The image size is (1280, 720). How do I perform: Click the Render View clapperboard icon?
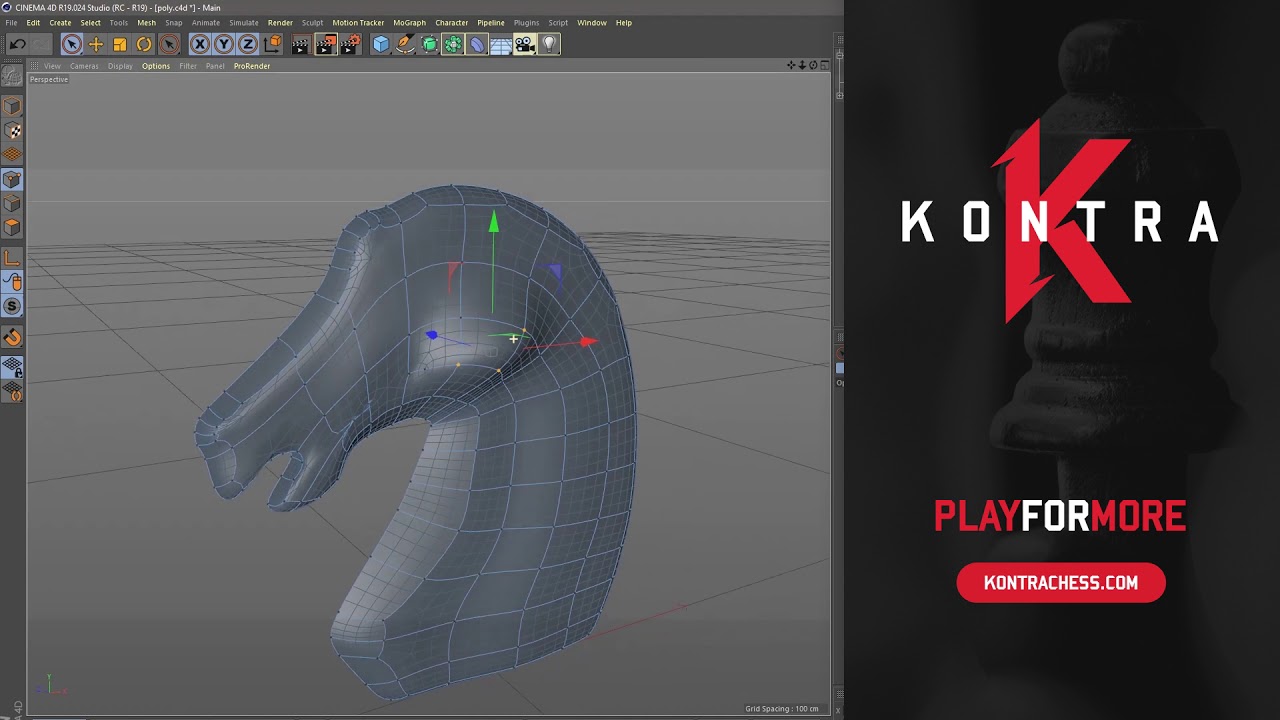301,44
